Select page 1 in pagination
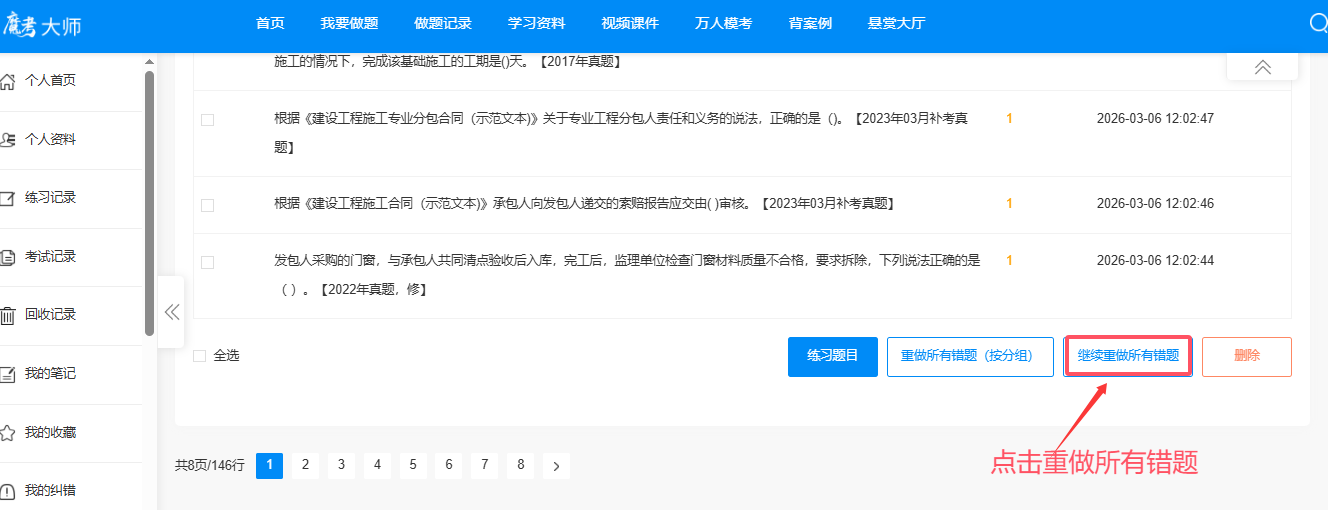Viewport: 1328px width, 510px height. tap(269, 465)
